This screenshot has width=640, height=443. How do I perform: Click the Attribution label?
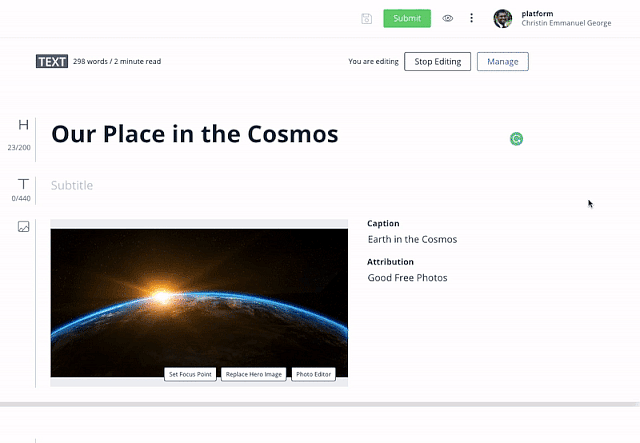390,262
